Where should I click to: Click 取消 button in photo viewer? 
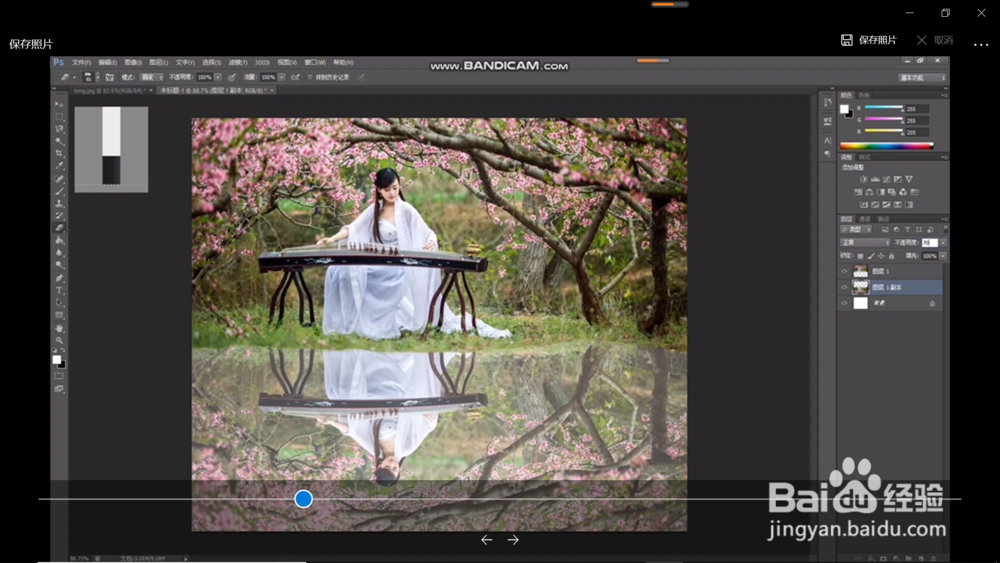click(x=935, y=40)
